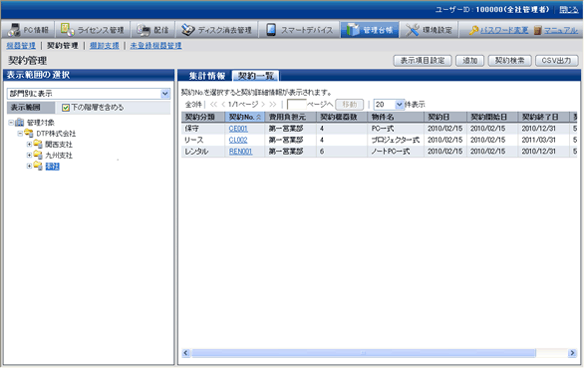
Task: Click the 契約検索 button
Action: pyautogui.click(x=509, y=61)
